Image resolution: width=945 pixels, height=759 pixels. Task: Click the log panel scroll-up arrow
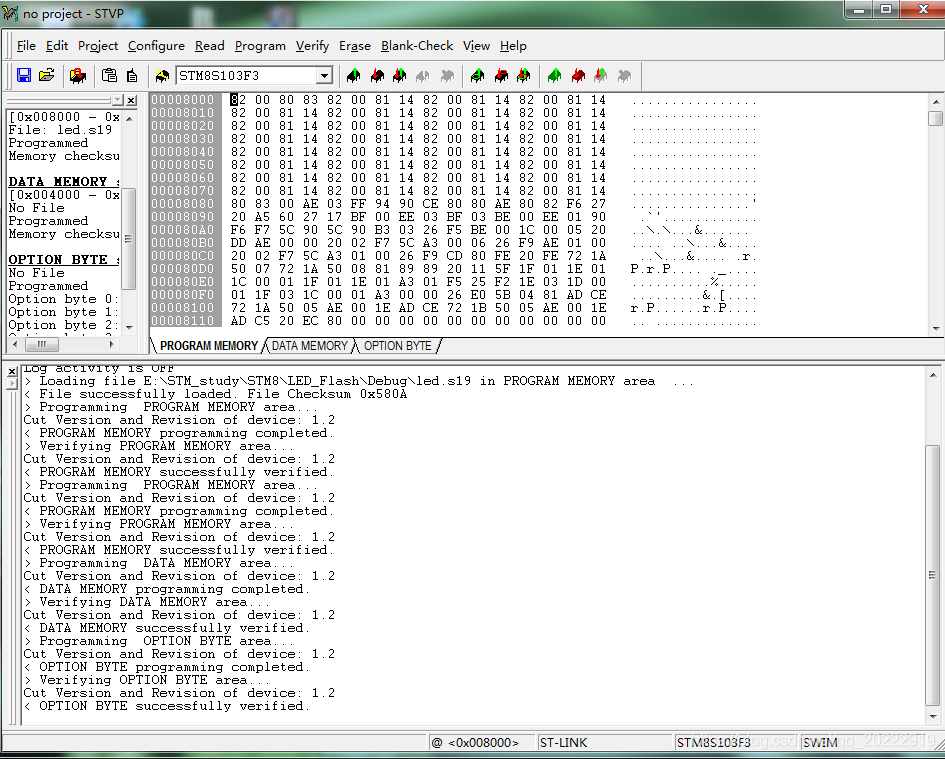933,375
